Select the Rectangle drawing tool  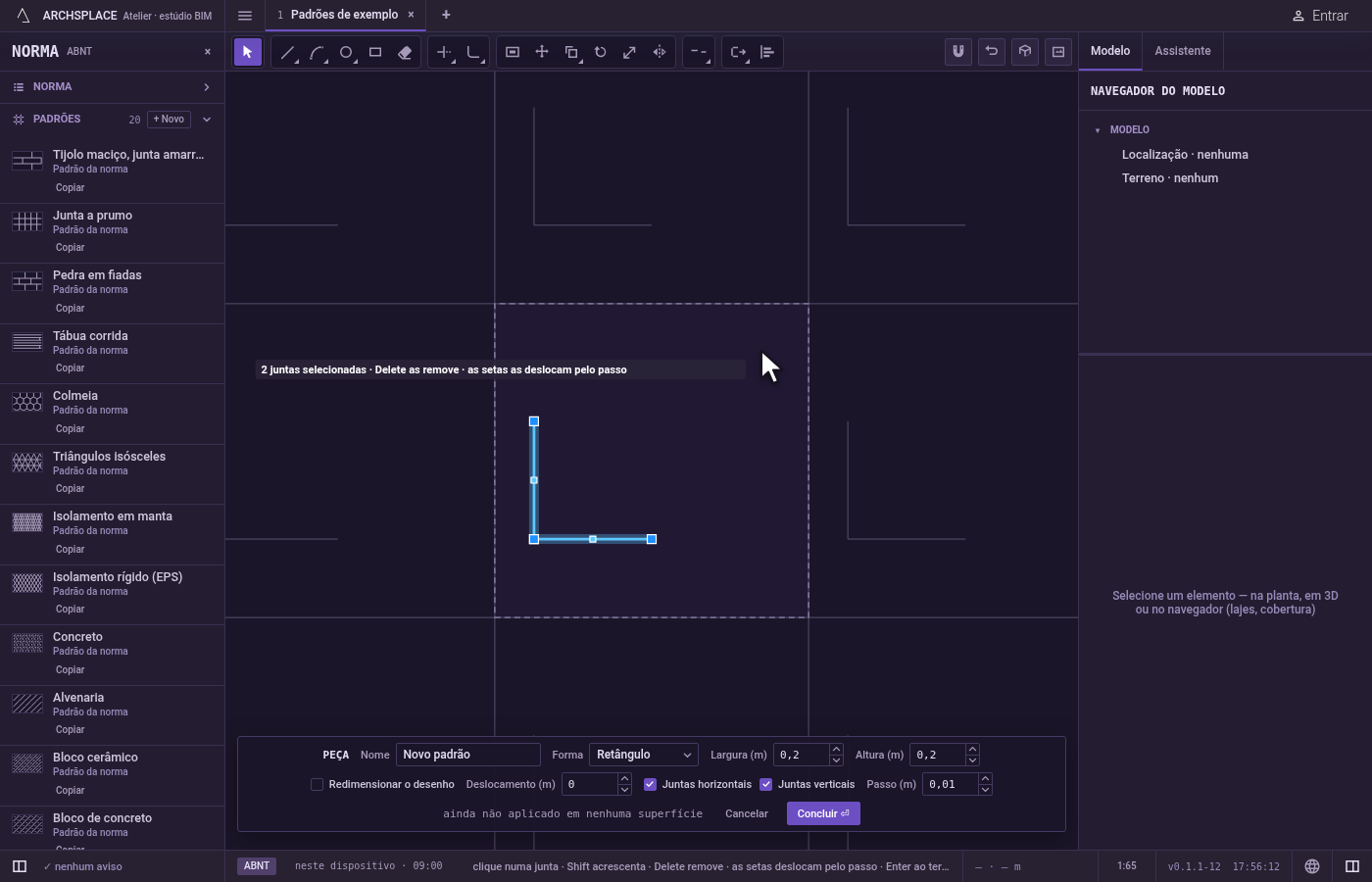coord(375,52)
